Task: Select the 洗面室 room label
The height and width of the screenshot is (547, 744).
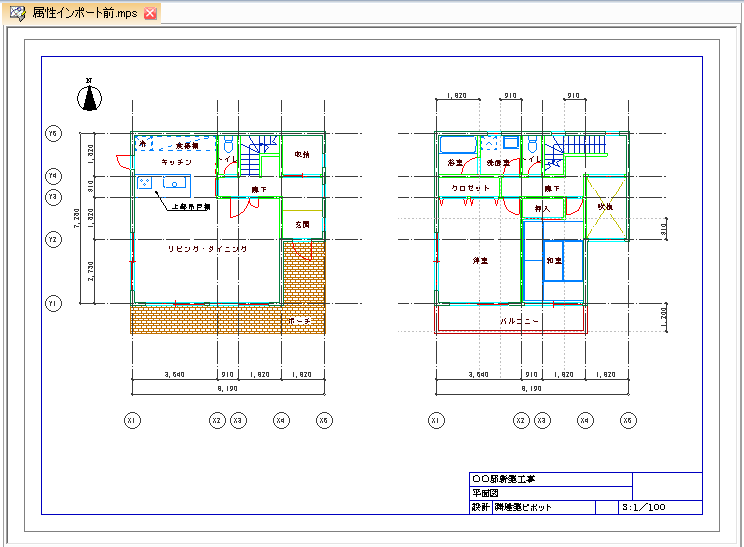Action: point(498,163)
